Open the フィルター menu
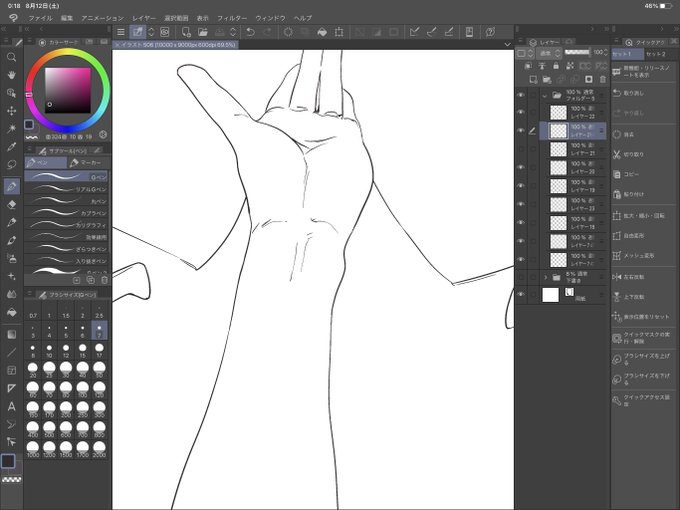The width and height of the screenshot is (680, 510). coord(232,18)
